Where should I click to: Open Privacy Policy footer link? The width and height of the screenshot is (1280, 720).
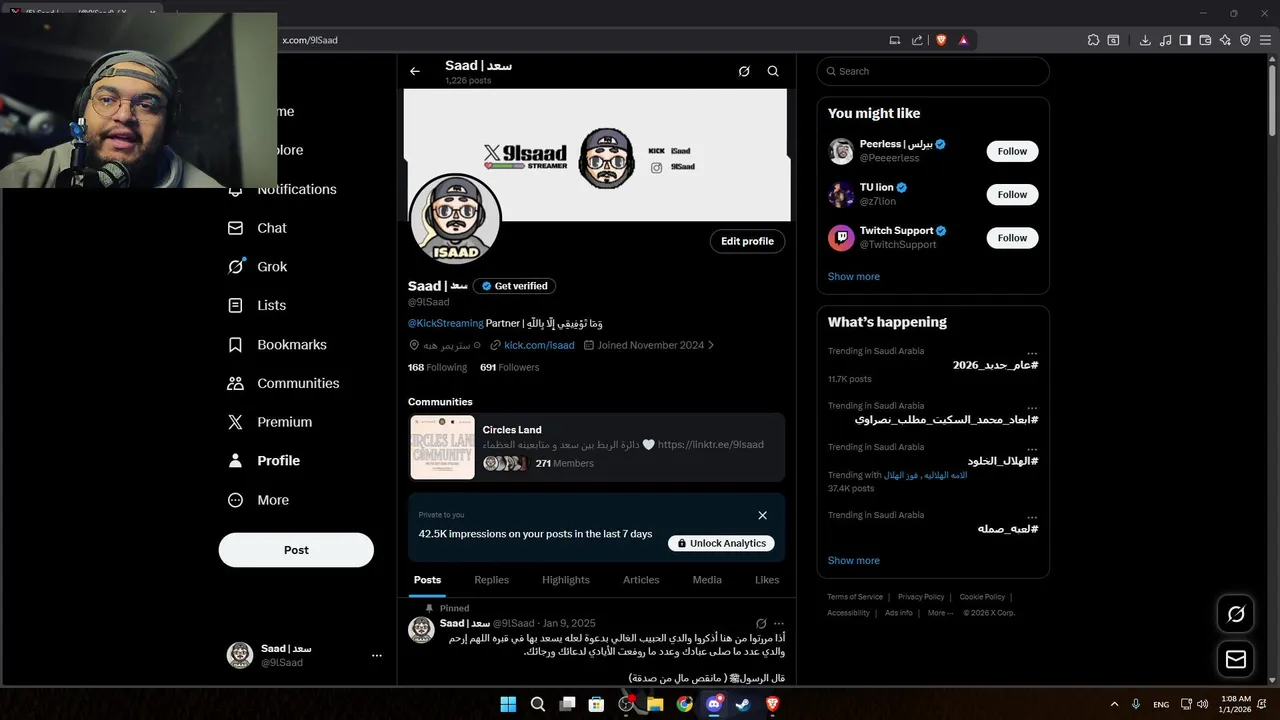[921, 597]
